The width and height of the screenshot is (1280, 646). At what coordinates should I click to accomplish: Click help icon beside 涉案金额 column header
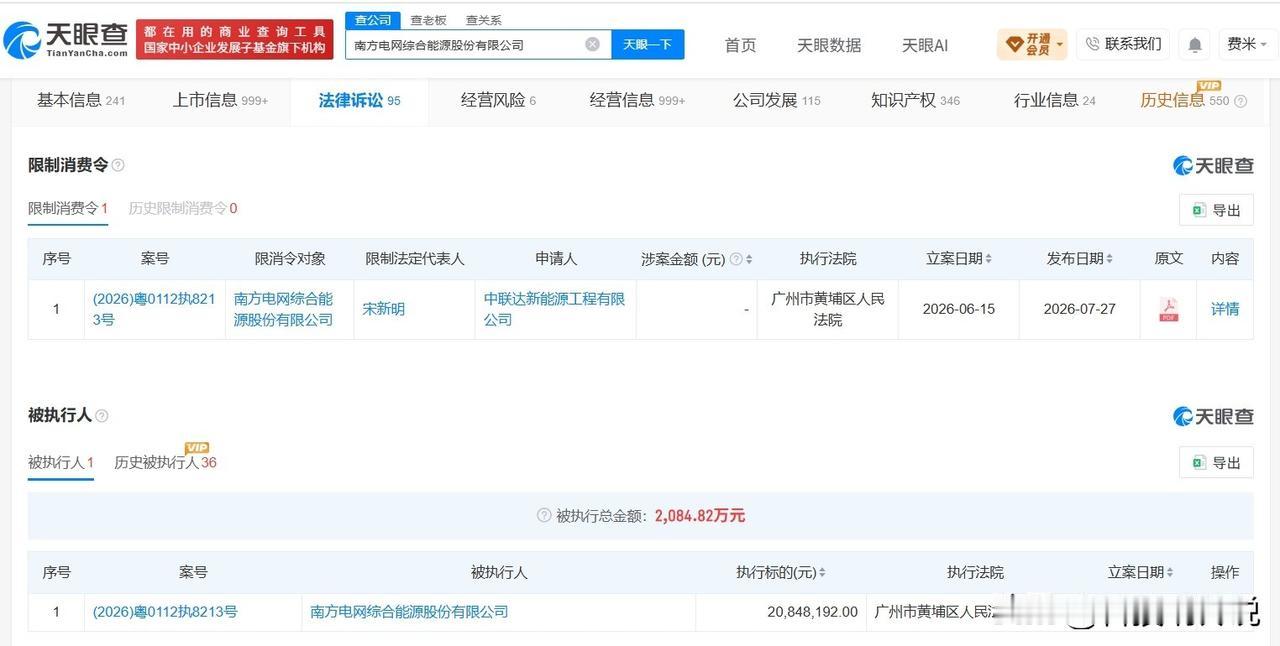[736, 259]
